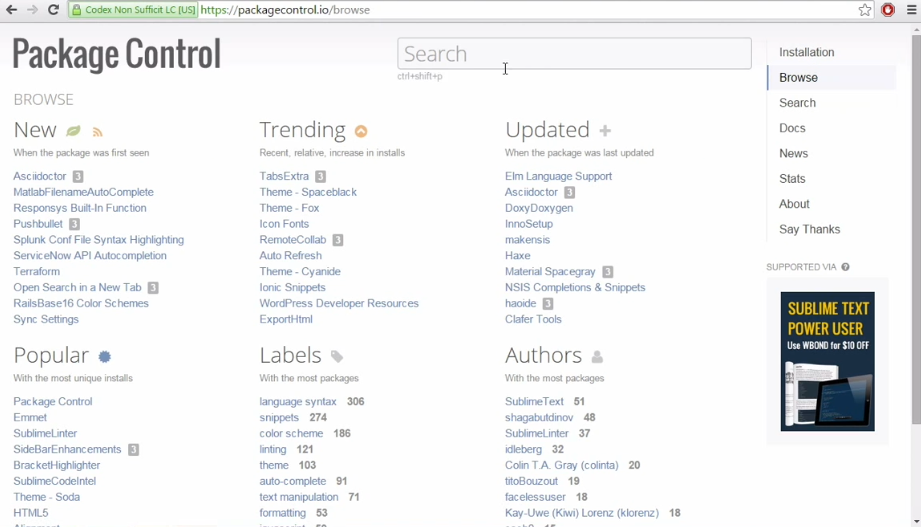Click the ST3 badge next to Material Spacegray
This screenshot has width=921, height=527.
(x=607, y=271)
